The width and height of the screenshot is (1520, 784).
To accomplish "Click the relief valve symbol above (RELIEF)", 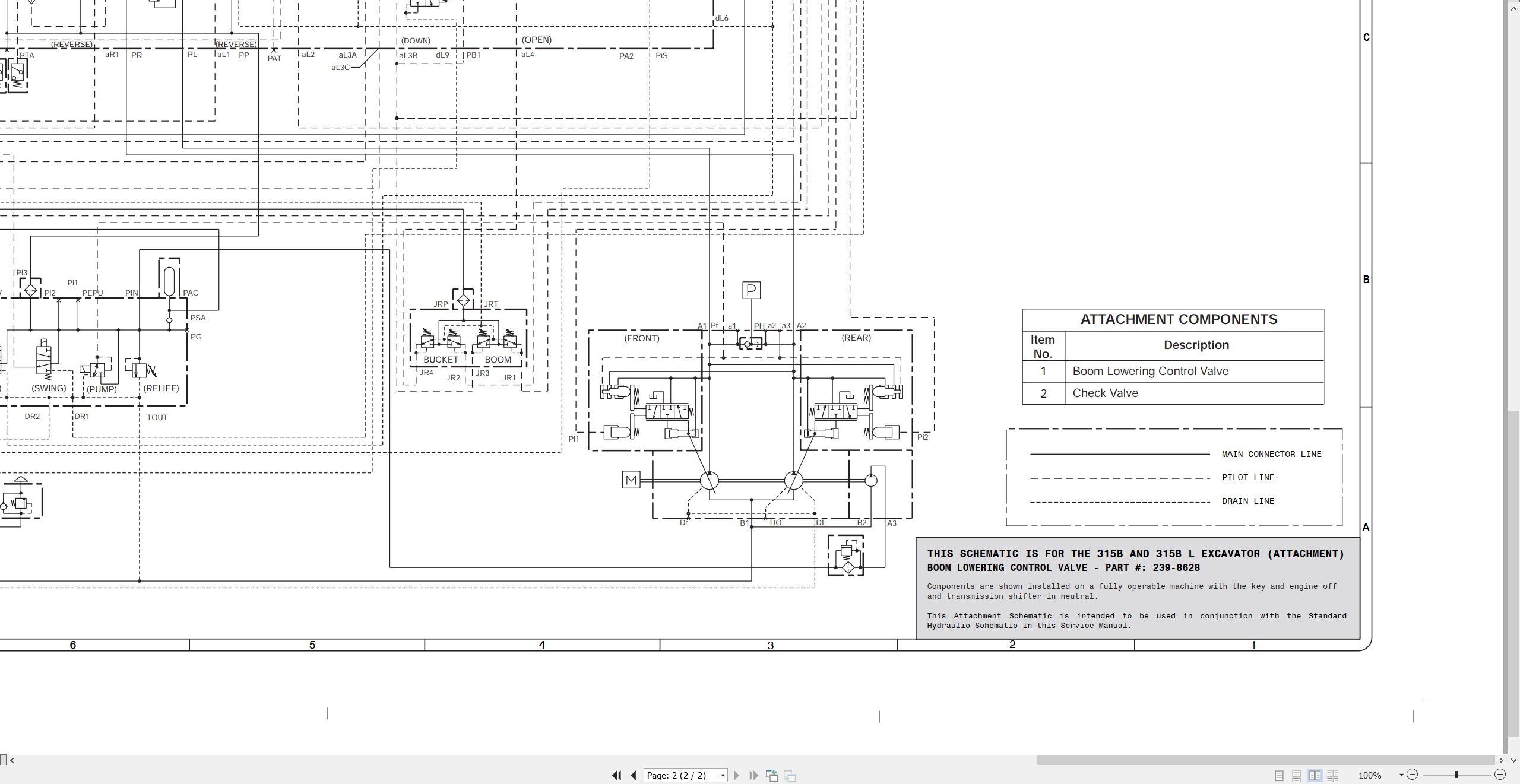I will (x=141, y=370).
